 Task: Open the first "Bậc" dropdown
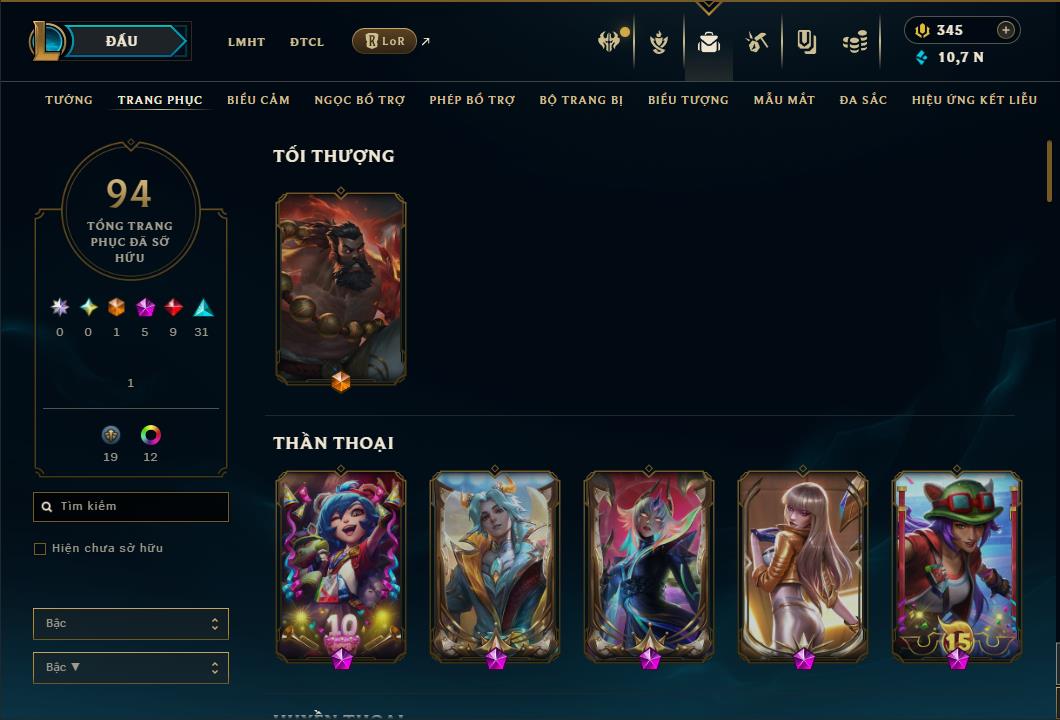(x=130, y=623)
